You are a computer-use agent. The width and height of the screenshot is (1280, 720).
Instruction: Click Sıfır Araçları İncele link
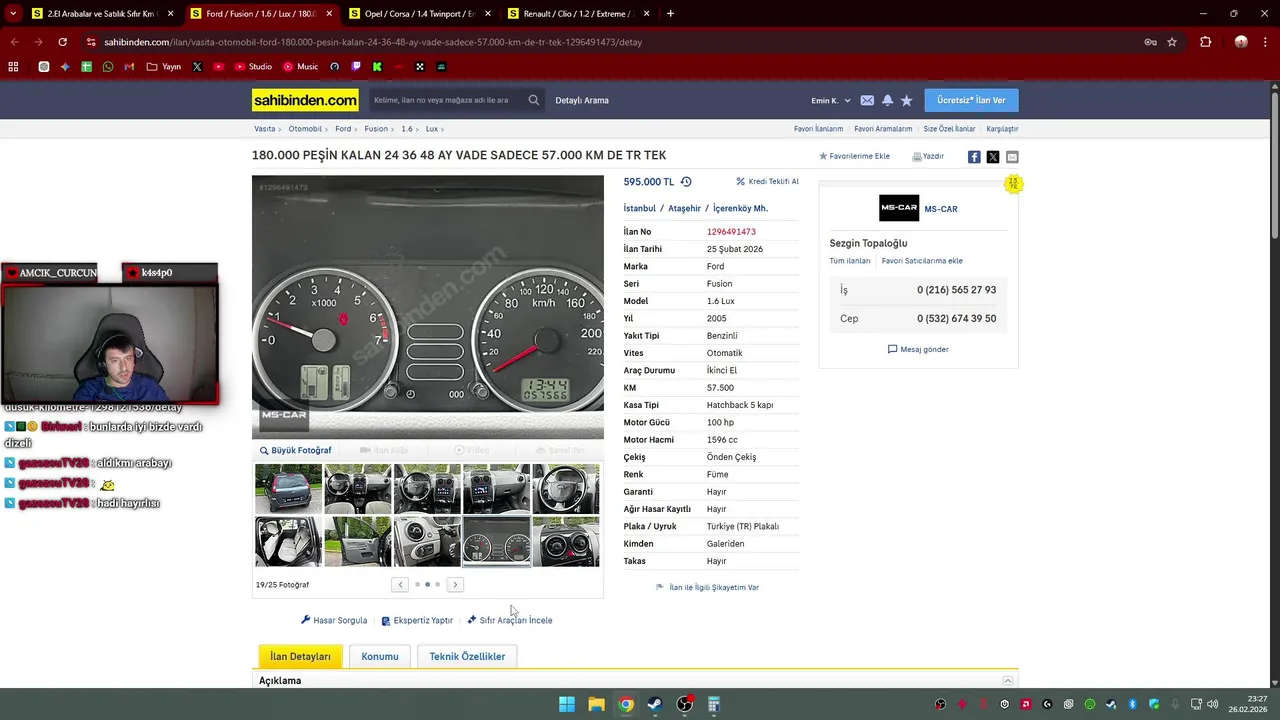(510, 620)
